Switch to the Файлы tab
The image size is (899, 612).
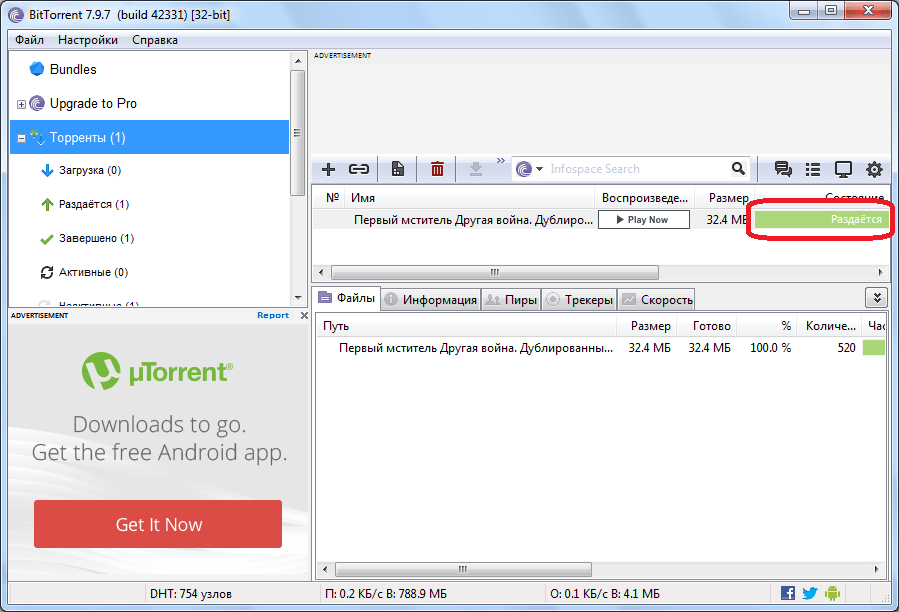pyautogui.click(x=347, y=298)
